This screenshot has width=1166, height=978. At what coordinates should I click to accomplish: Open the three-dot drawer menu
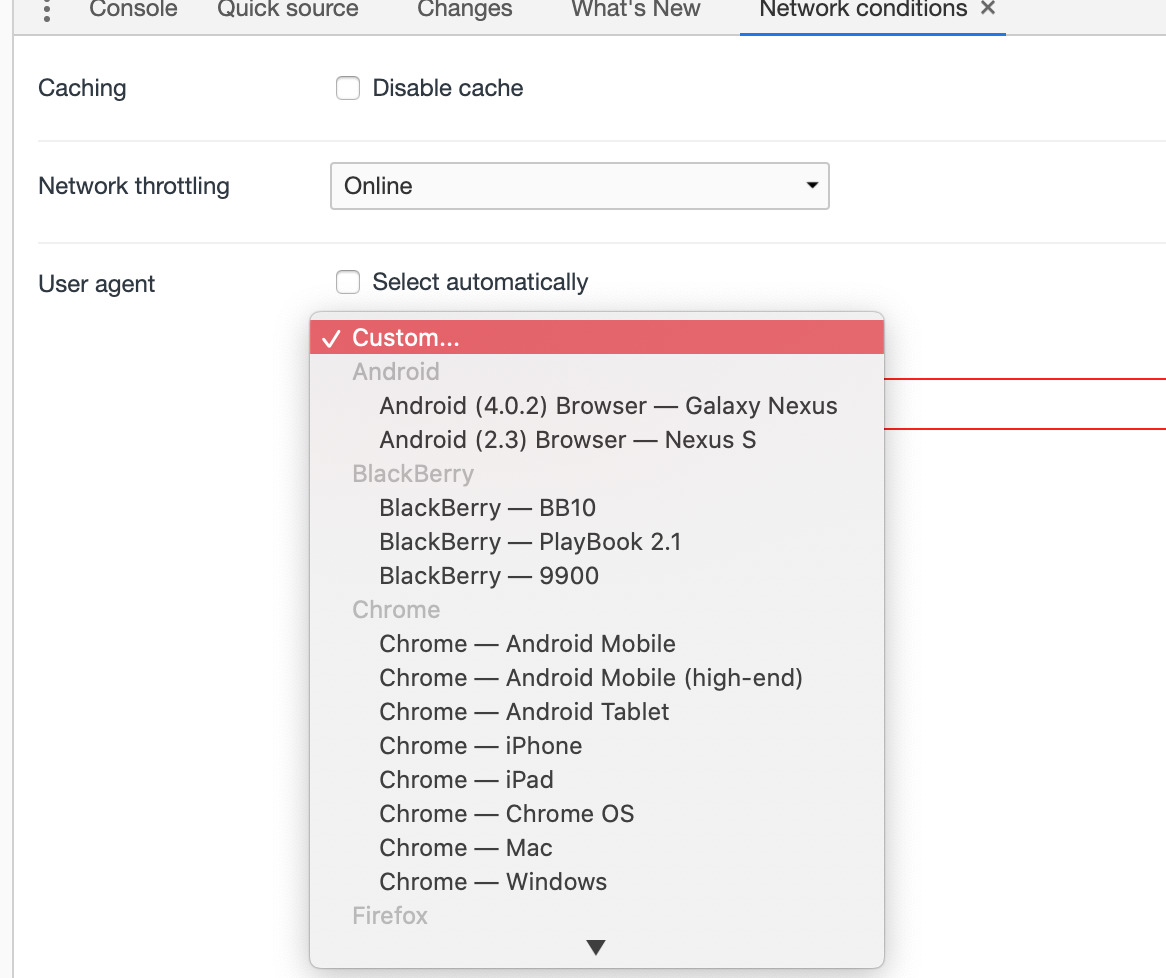point(47,10)
